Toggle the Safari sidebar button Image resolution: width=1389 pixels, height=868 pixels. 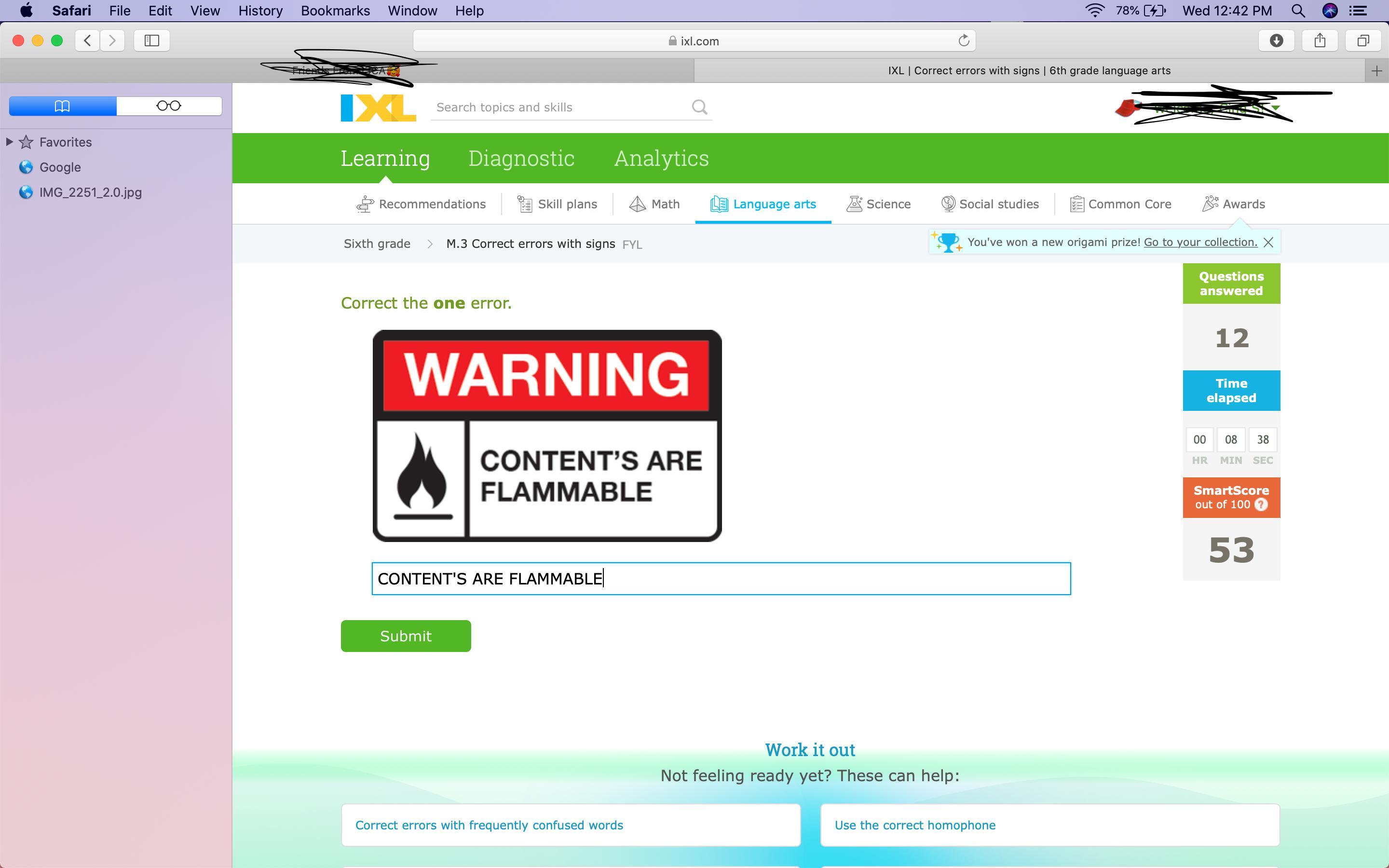[151, 41]
